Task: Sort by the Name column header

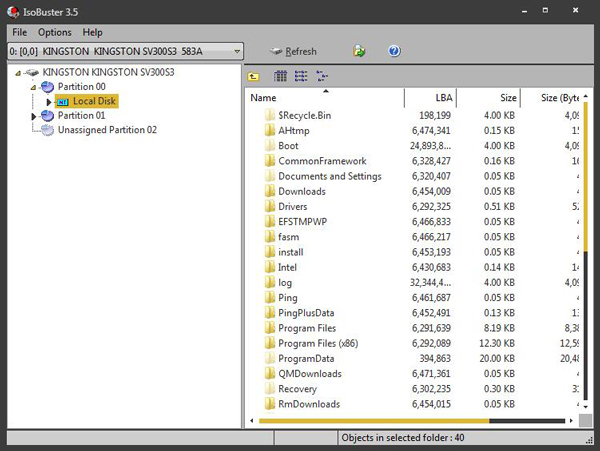Action: (324, 98)
